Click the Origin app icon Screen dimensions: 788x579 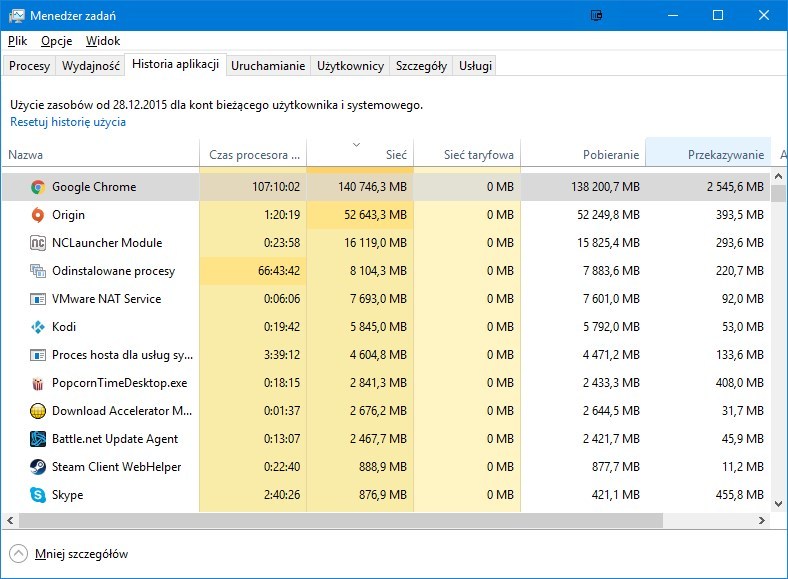click(38, 215)
